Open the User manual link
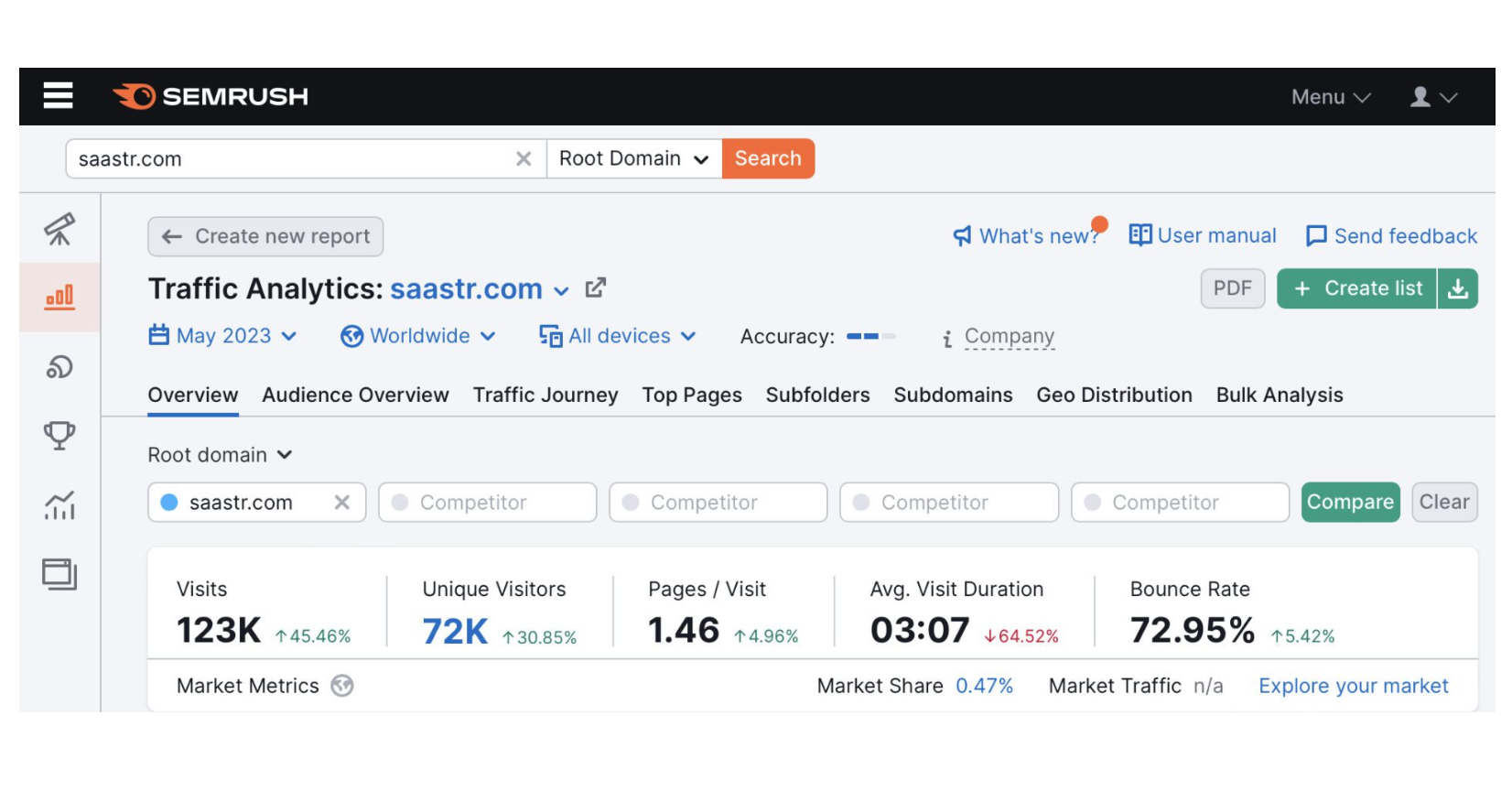 (x=1203, y=236)
